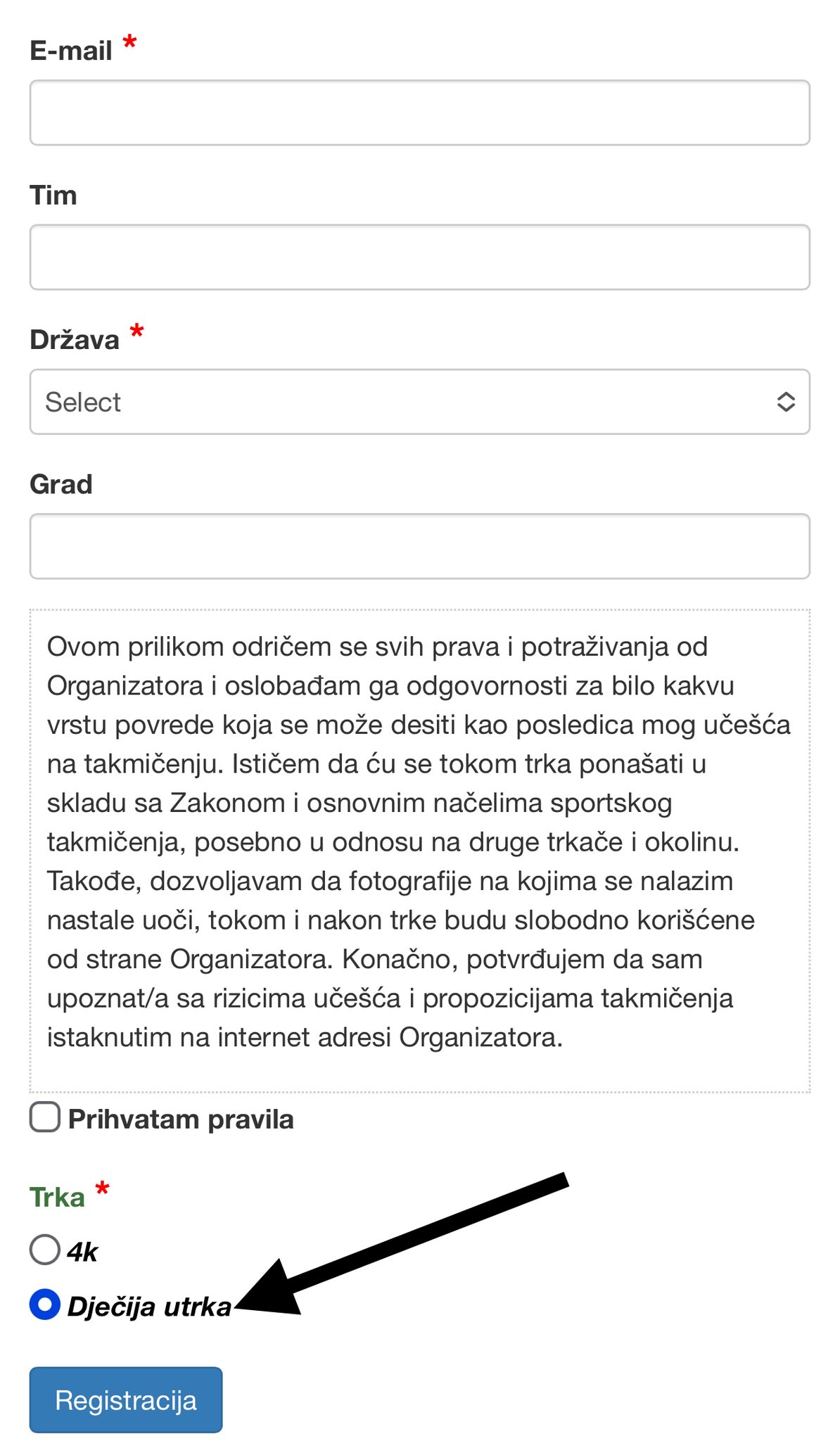Click the Tim field label

(53, 195)
